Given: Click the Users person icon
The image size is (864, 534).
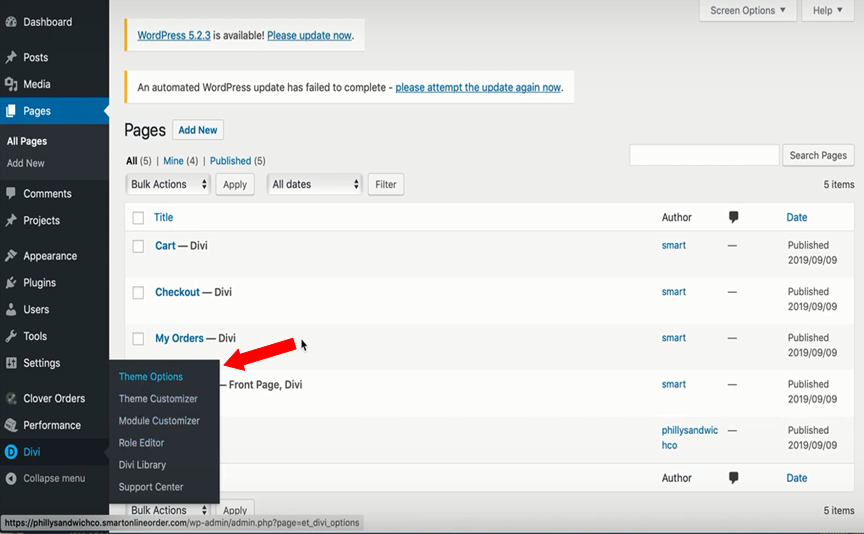Looking at the screenshot, I should point(11,309).
